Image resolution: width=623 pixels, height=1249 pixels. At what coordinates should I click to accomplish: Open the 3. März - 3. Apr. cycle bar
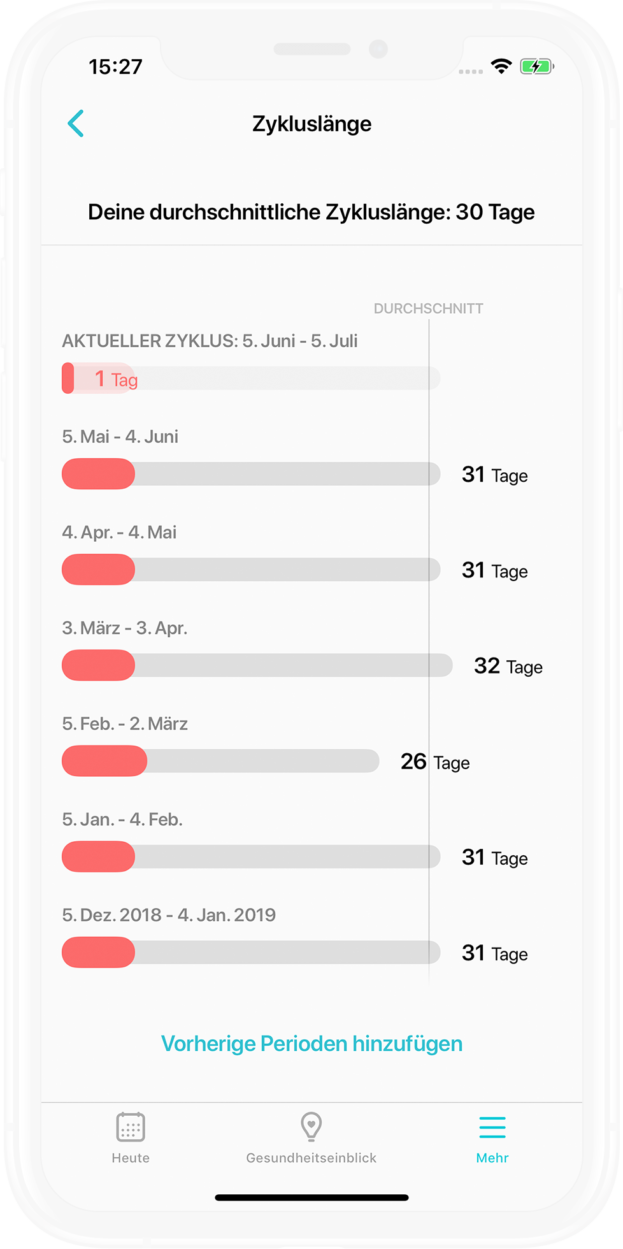point(257,665)
